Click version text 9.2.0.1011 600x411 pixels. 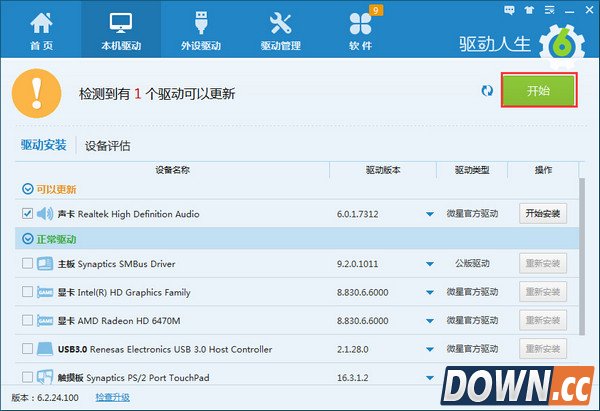pos(357,264)
